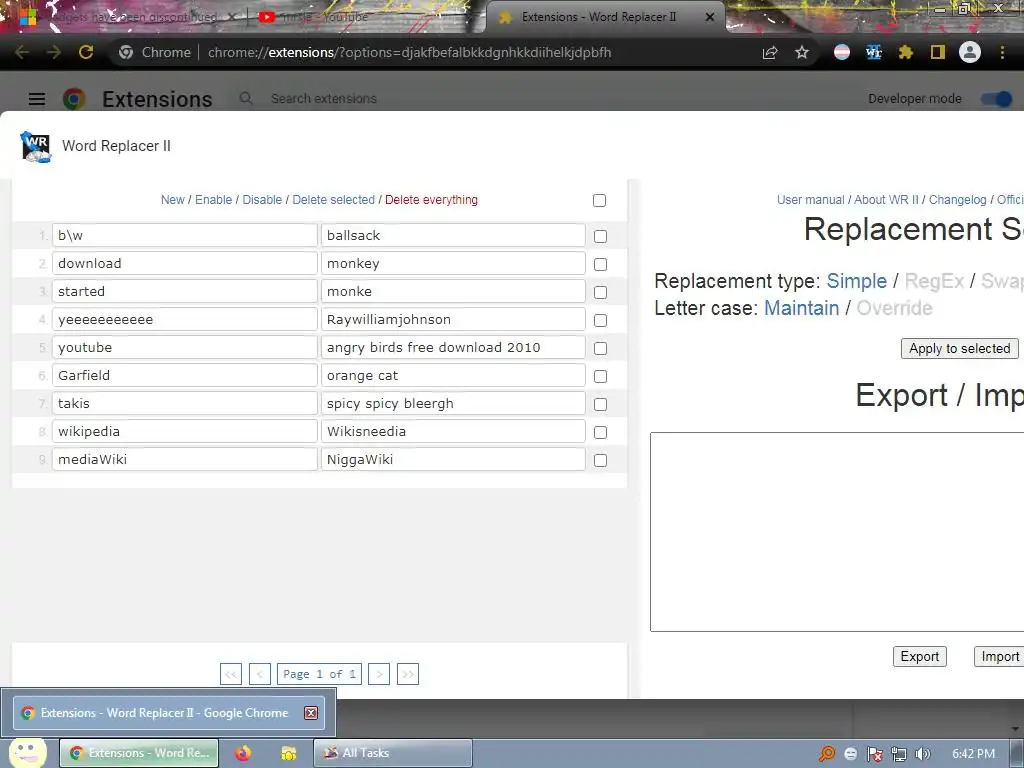Bookmark this page with the star icon

tap(802, 53)
